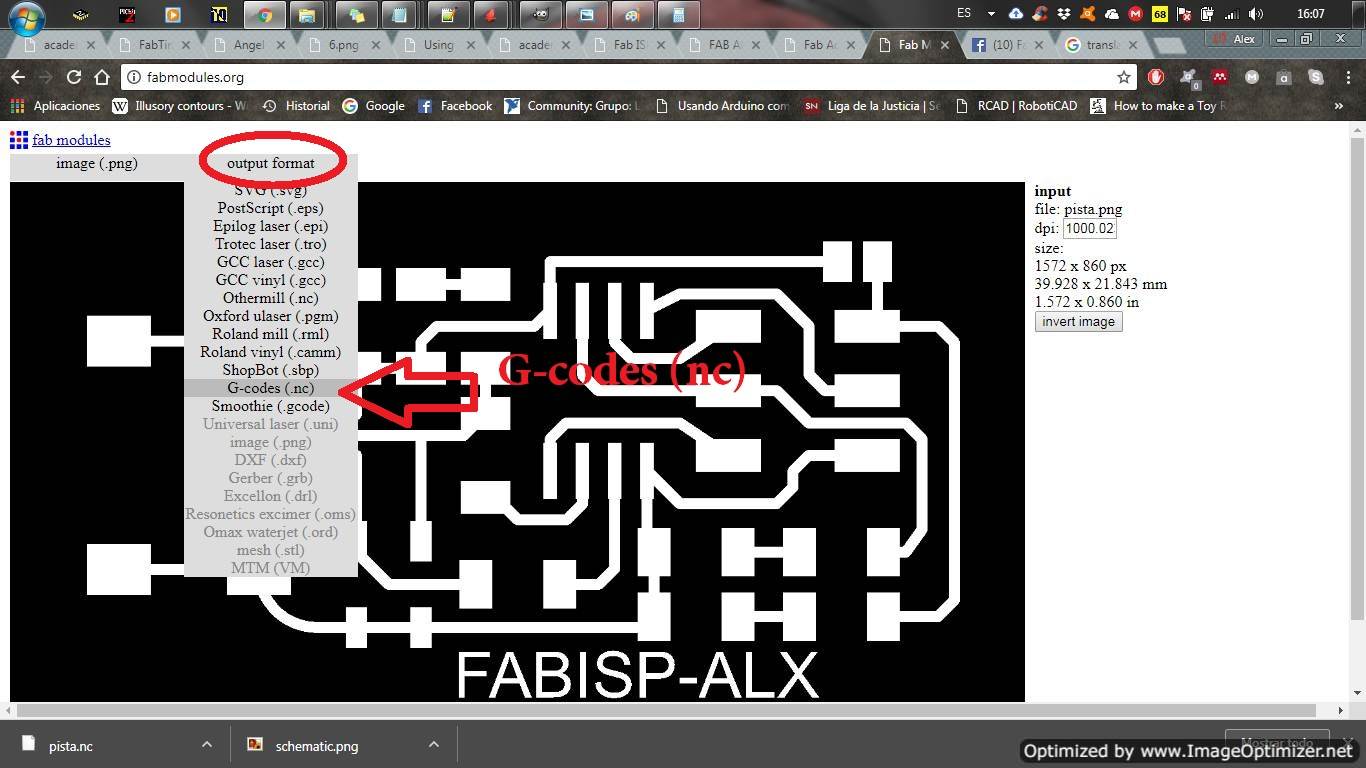
Task: Choose Smoothie (.gcode) output
Action: (x=270, y=406)
